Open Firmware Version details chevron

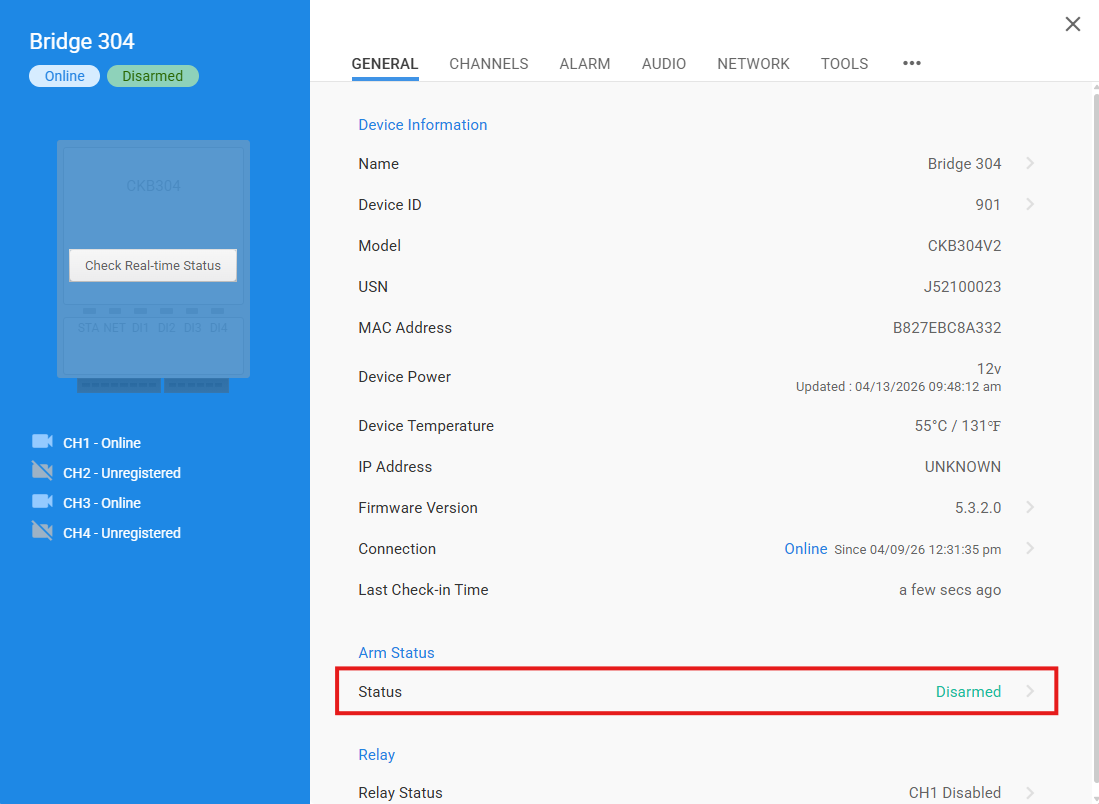1030,507
